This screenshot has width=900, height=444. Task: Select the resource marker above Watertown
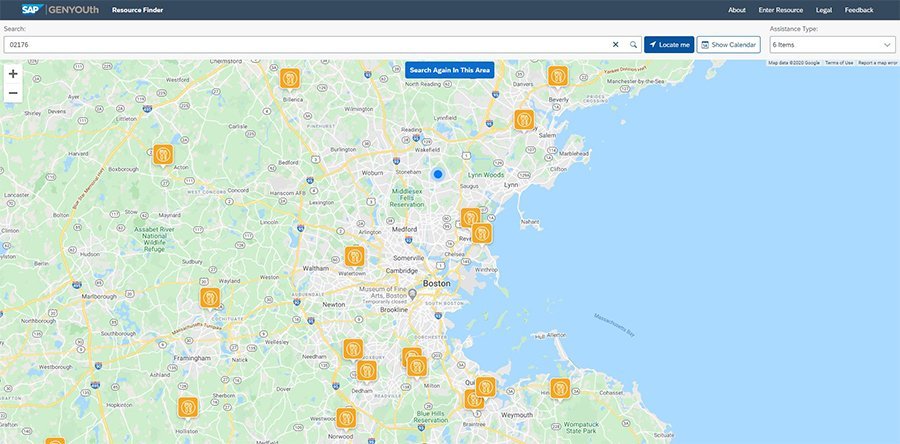pos(355,256)
